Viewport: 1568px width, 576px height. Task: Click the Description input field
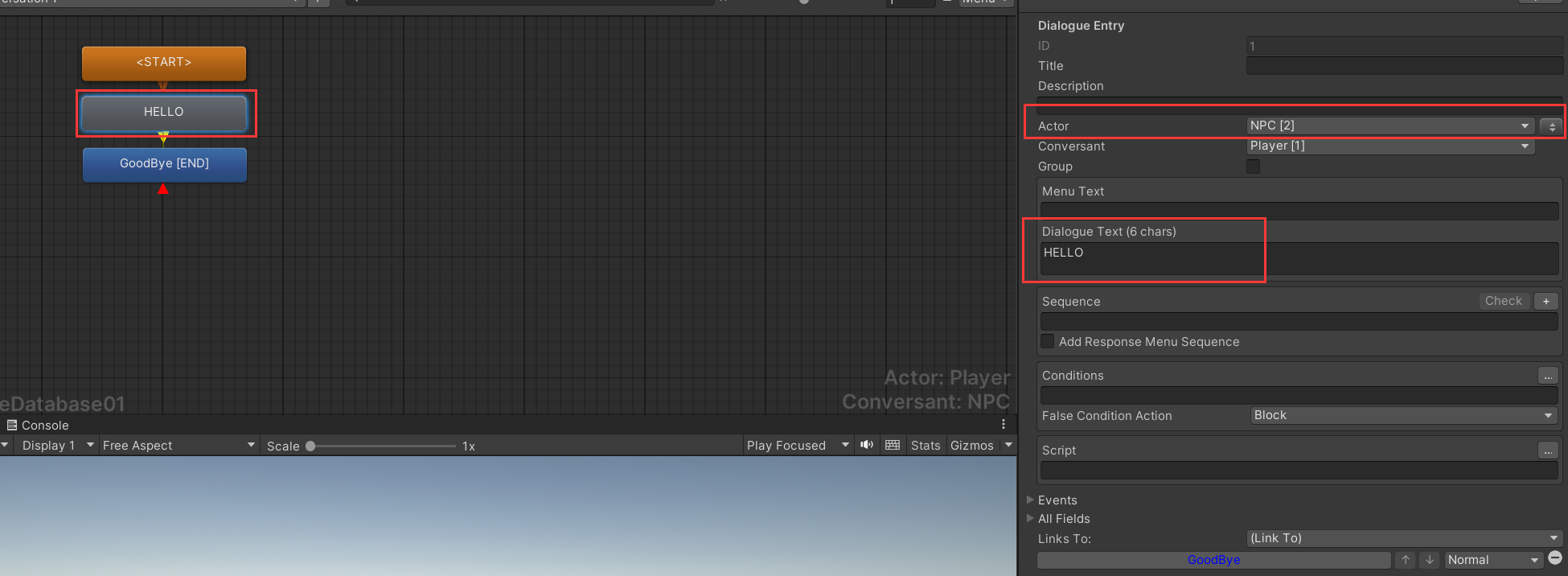pos(1299,105)
